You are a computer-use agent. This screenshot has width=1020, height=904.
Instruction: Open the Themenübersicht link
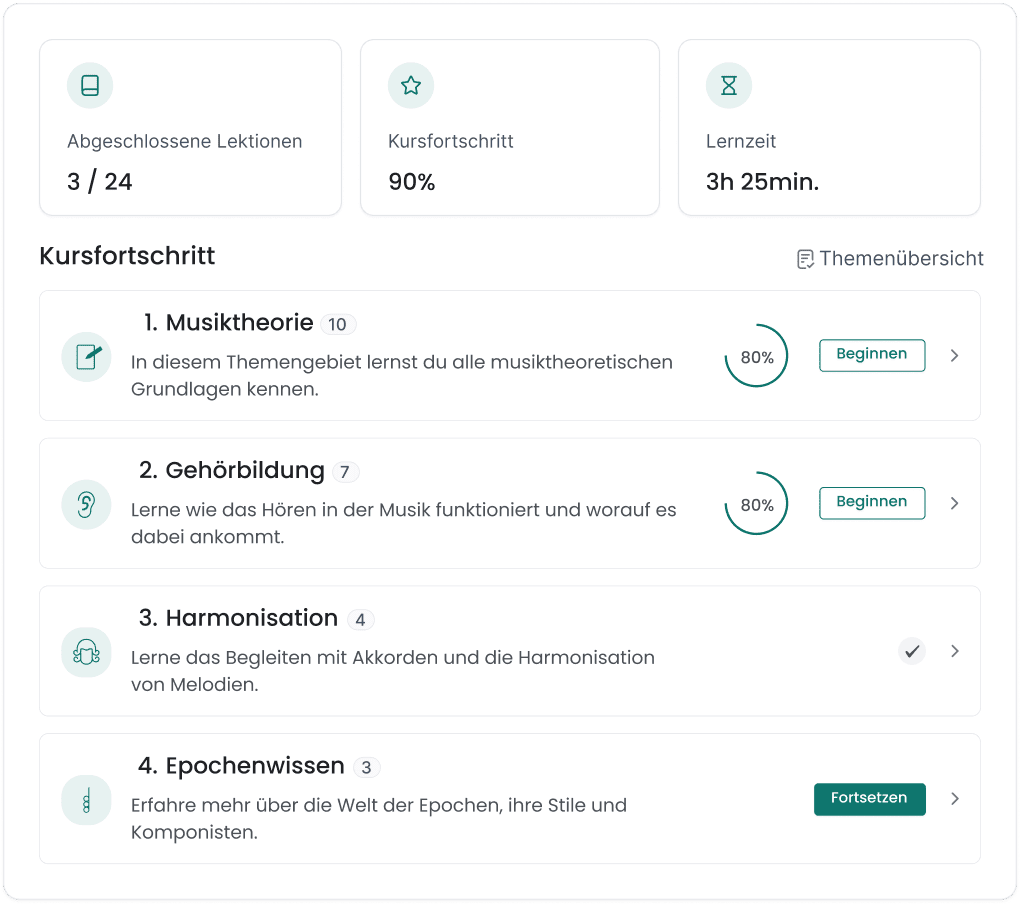click(900, 257)
